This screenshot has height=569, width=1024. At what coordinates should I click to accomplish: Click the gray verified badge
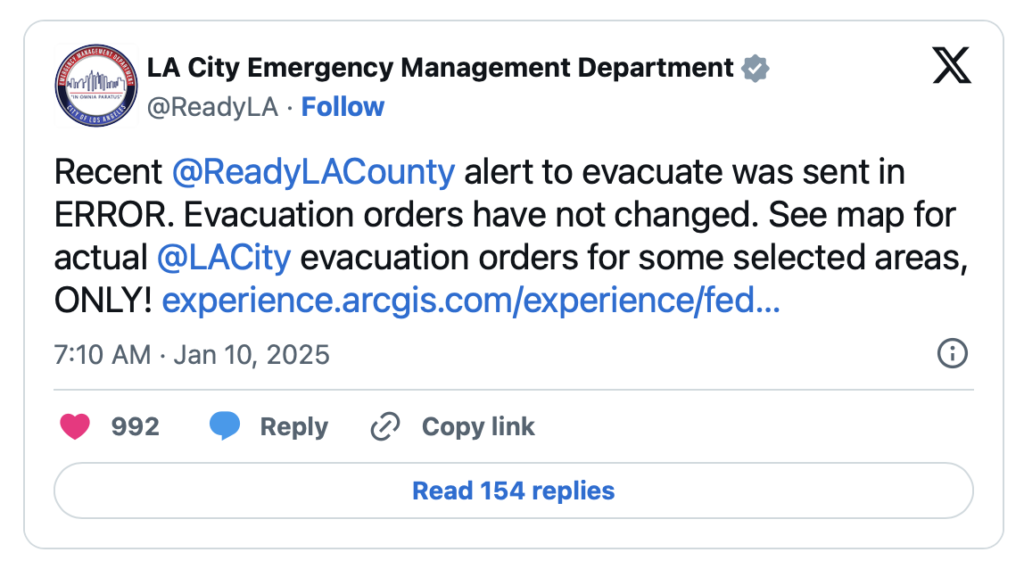(755, 68)
